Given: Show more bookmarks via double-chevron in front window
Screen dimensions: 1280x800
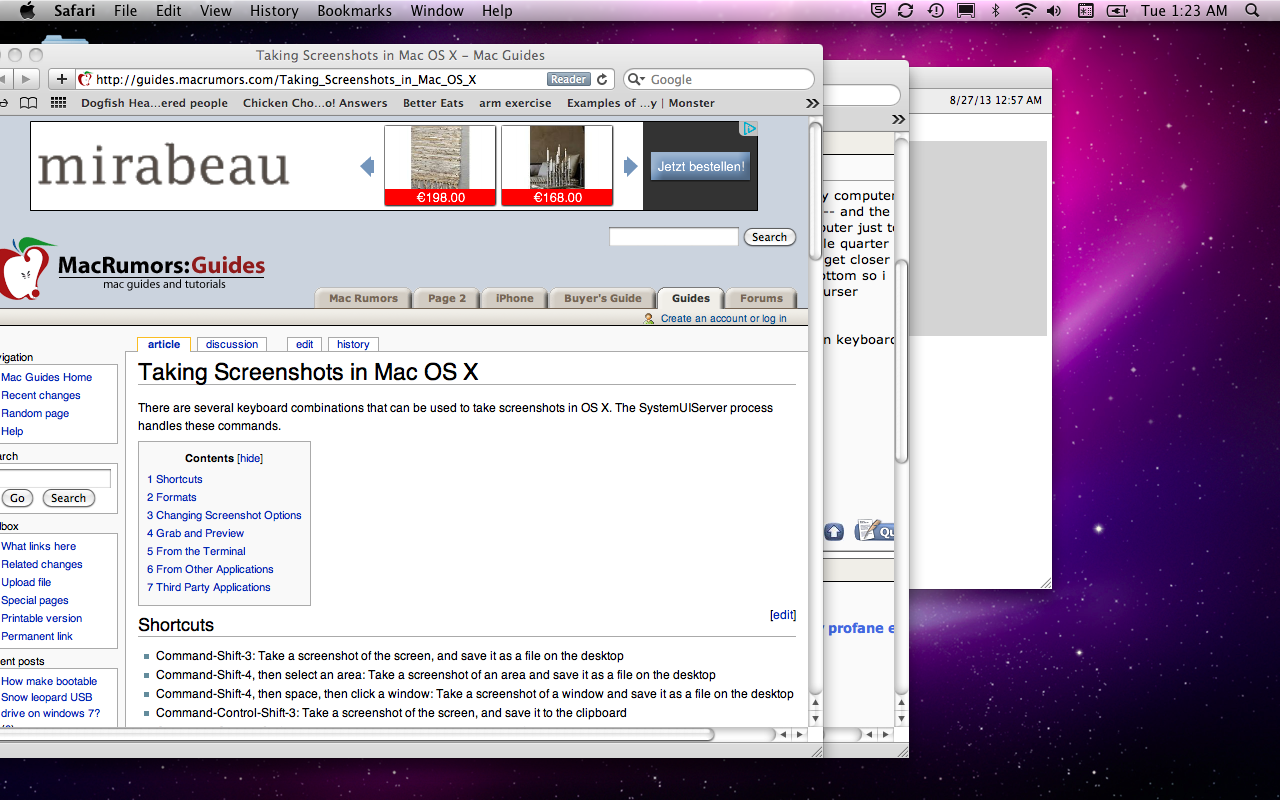Looking at the screenshot, I should tap(812, 103).
